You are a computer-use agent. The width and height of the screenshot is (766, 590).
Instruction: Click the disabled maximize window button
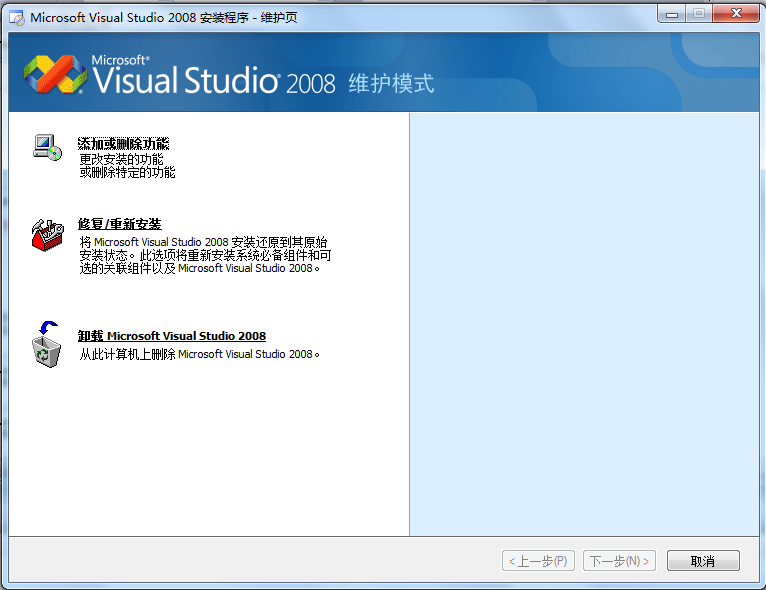click(699, 14)
